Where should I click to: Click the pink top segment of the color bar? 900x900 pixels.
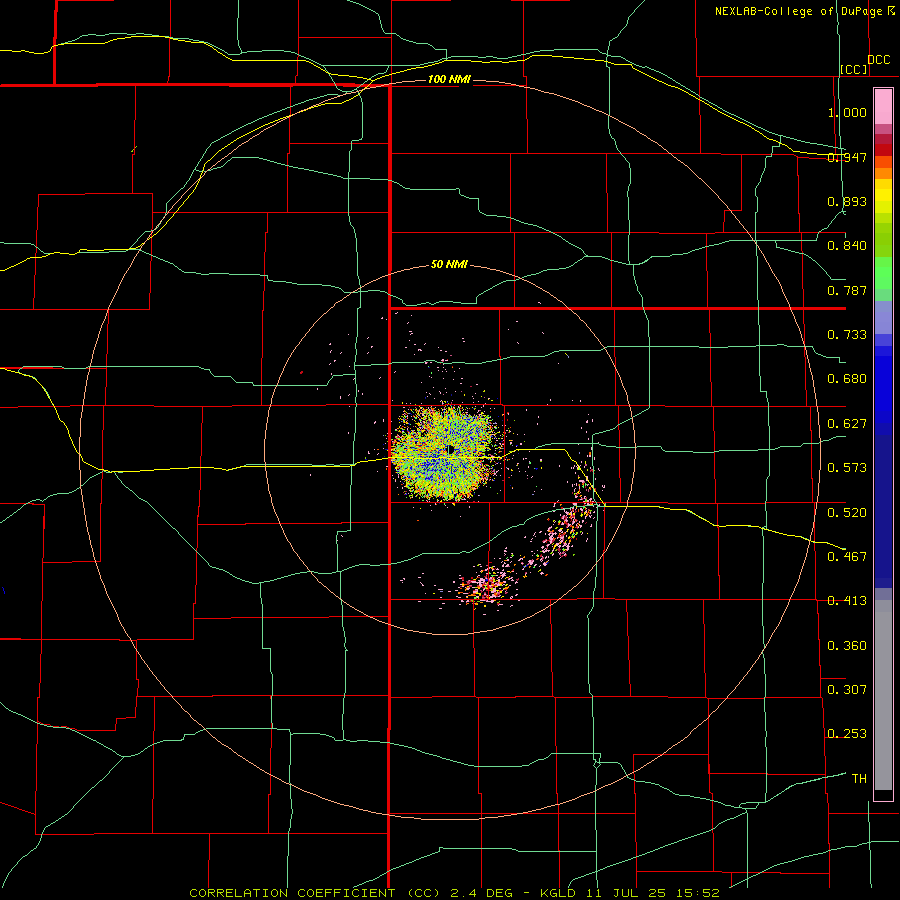[x=883, y=107]
